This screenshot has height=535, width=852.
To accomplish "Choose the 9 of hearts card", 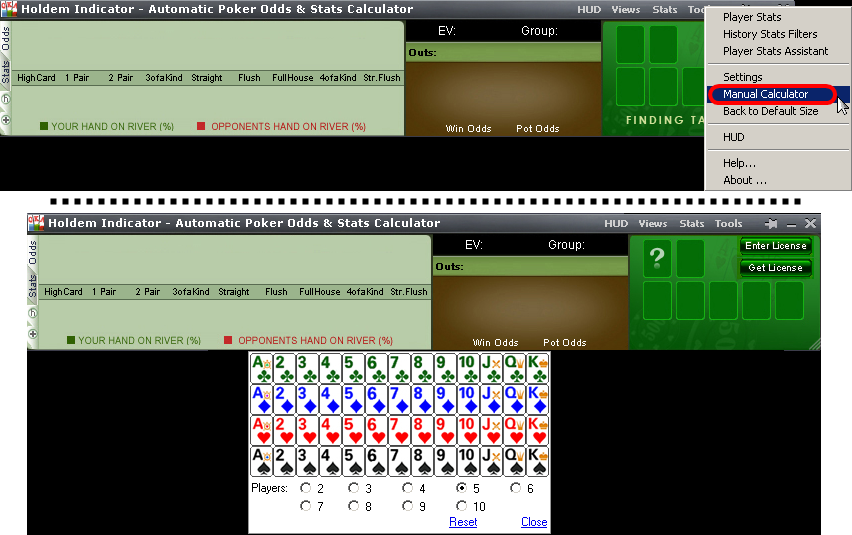I will coord(446,430).
